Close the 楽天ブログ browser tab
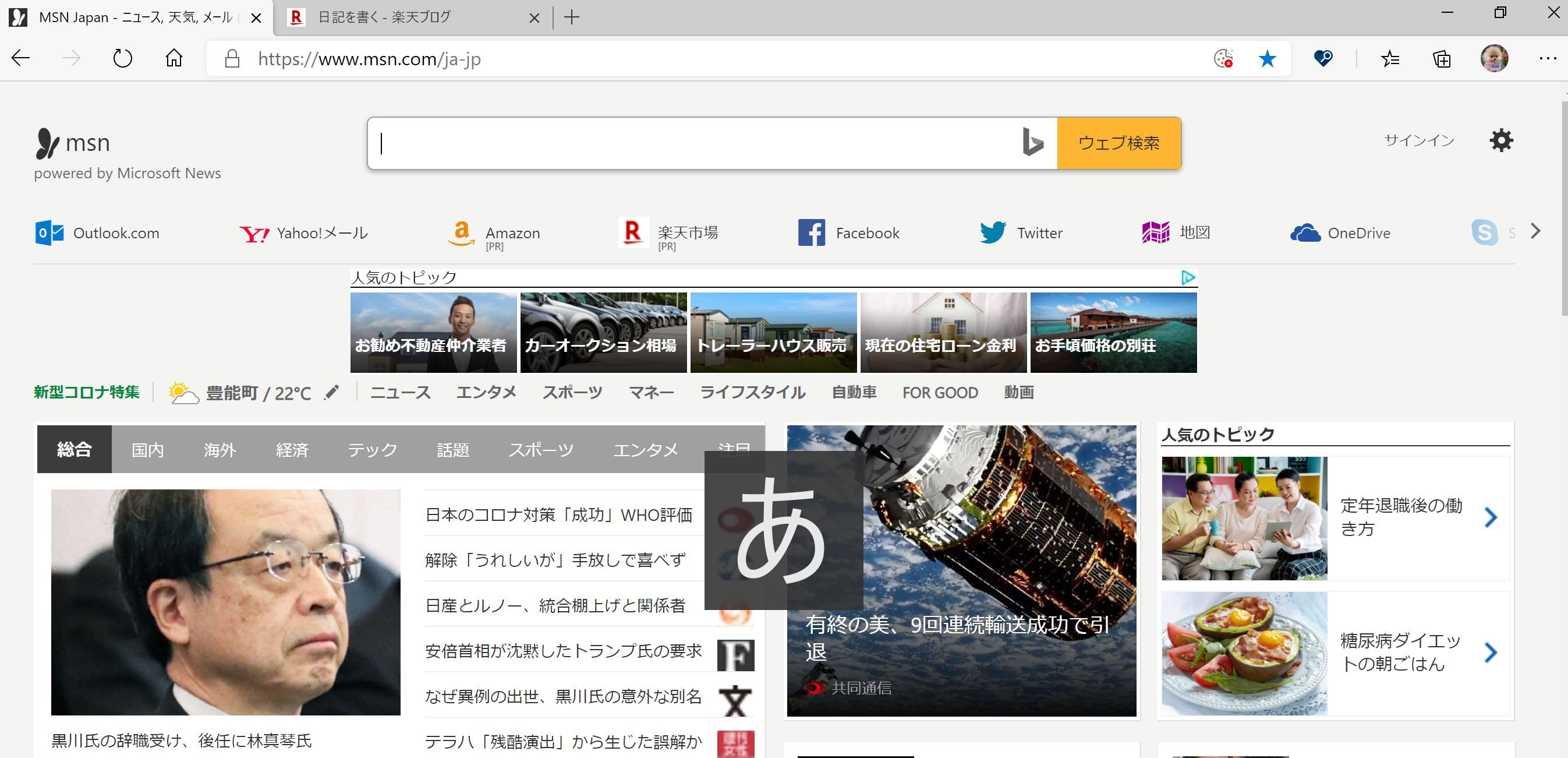This screenshot has width=1568, height=758. (535, 17)
